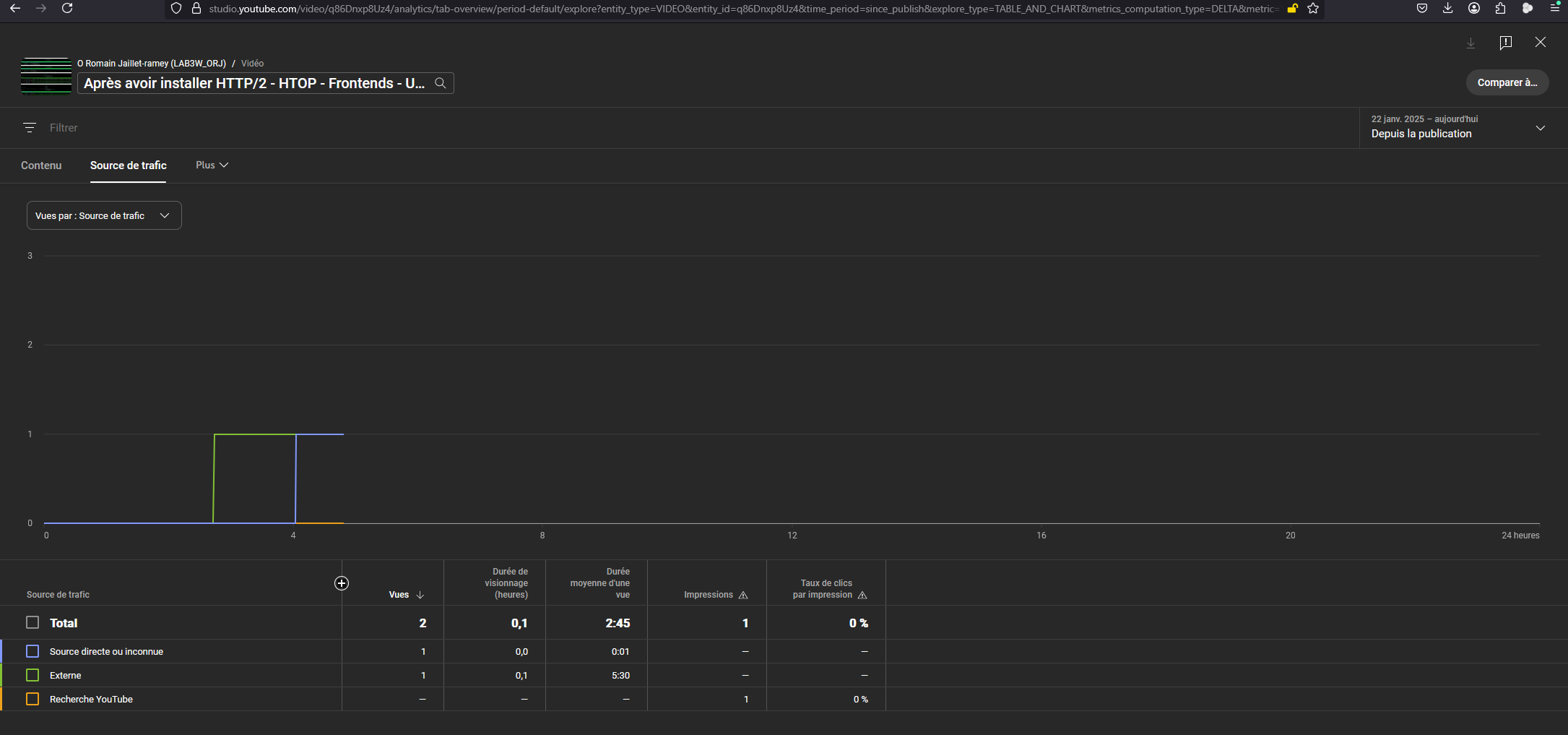Toggle the Source directe ou inconnue checkbox
Image resolution: width=1568 pixels, height=735 pixels.
pyautogui.click(x=33, y=651)
